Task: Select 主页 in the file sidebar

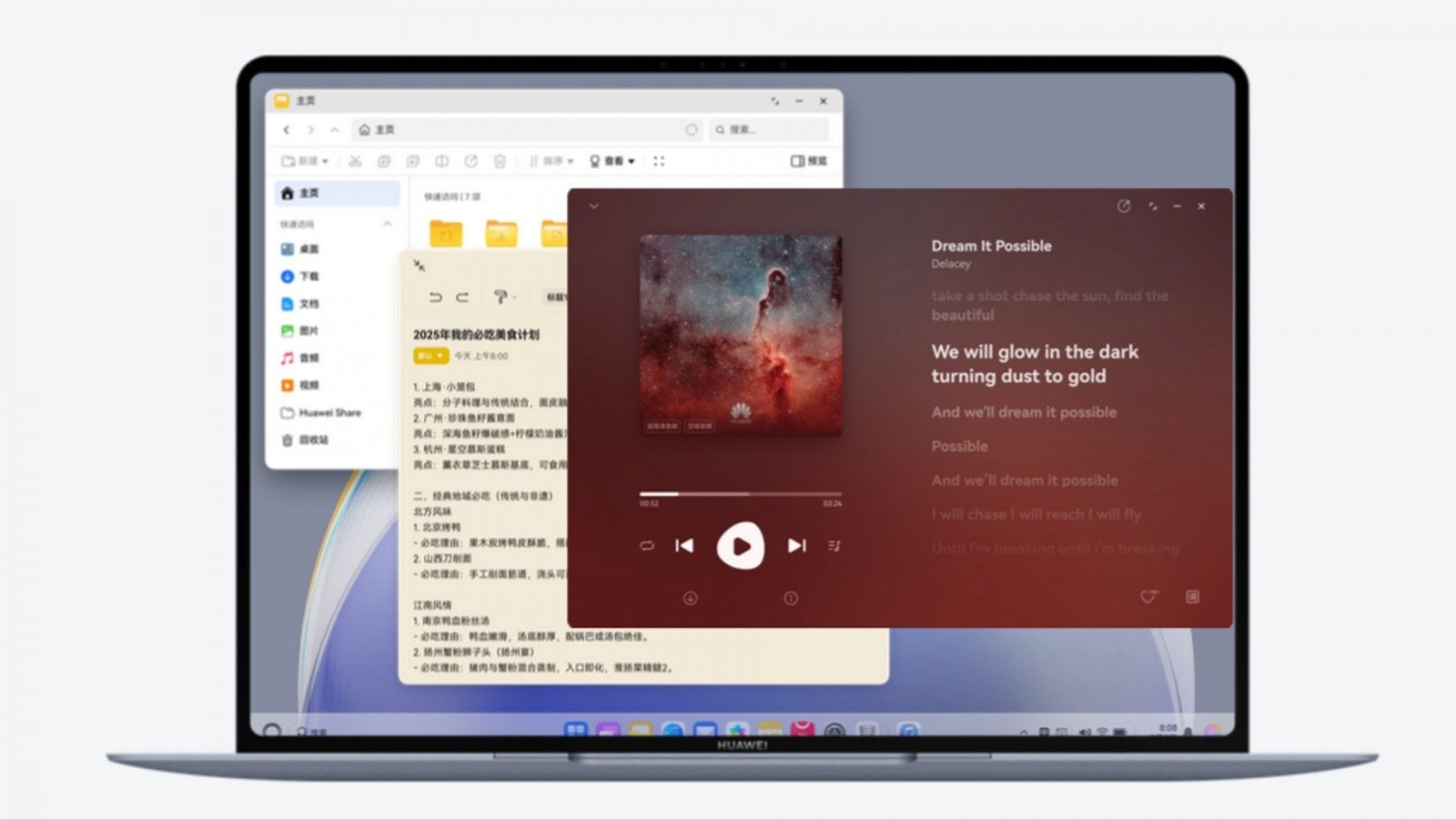Action: coord(337,193)
